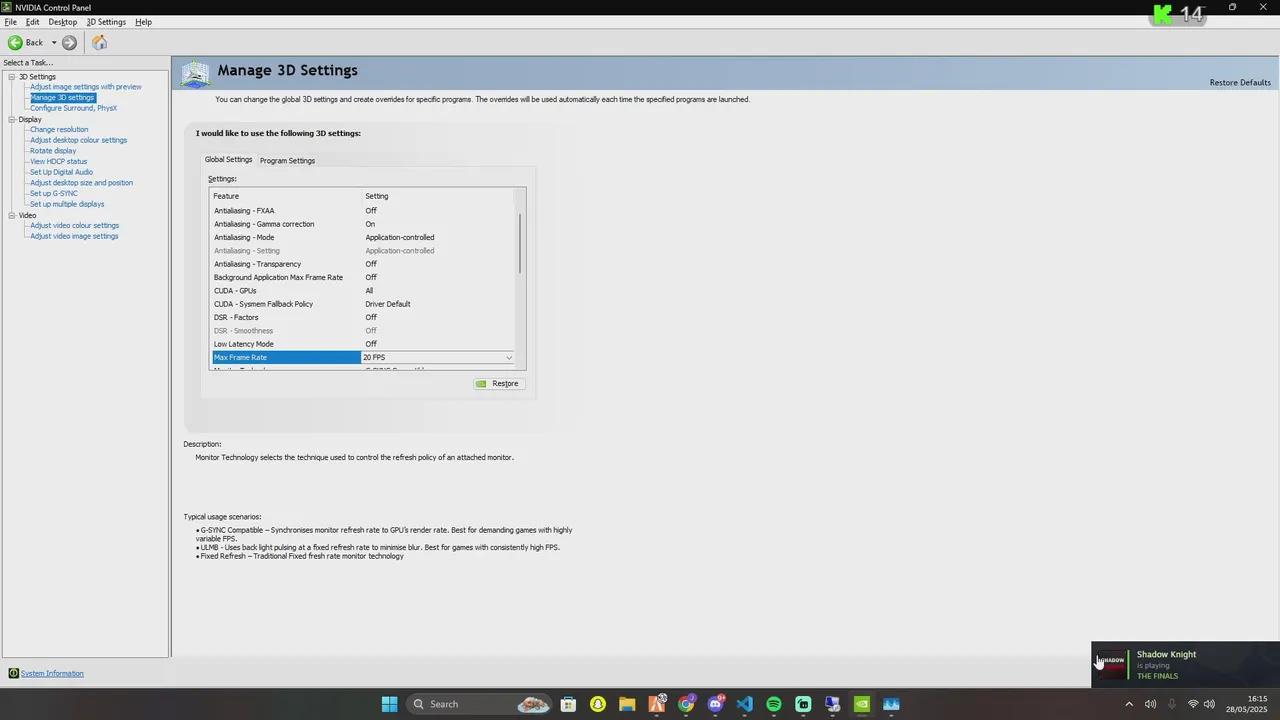1280x720 pixels.
Task: Select the Antialiasing - Mode row
Action: [x=364, y=237]
